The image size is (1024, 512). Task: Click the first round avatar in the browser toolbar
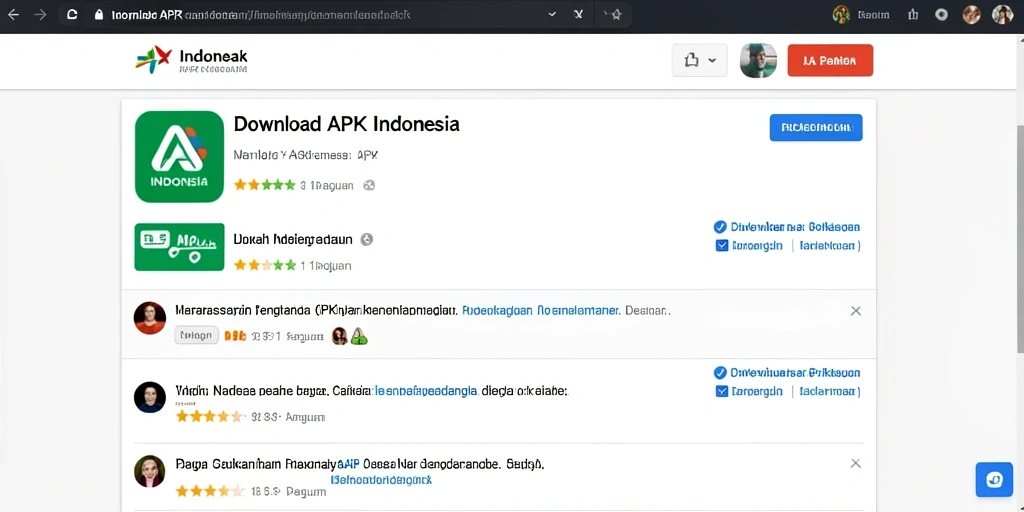972,14
